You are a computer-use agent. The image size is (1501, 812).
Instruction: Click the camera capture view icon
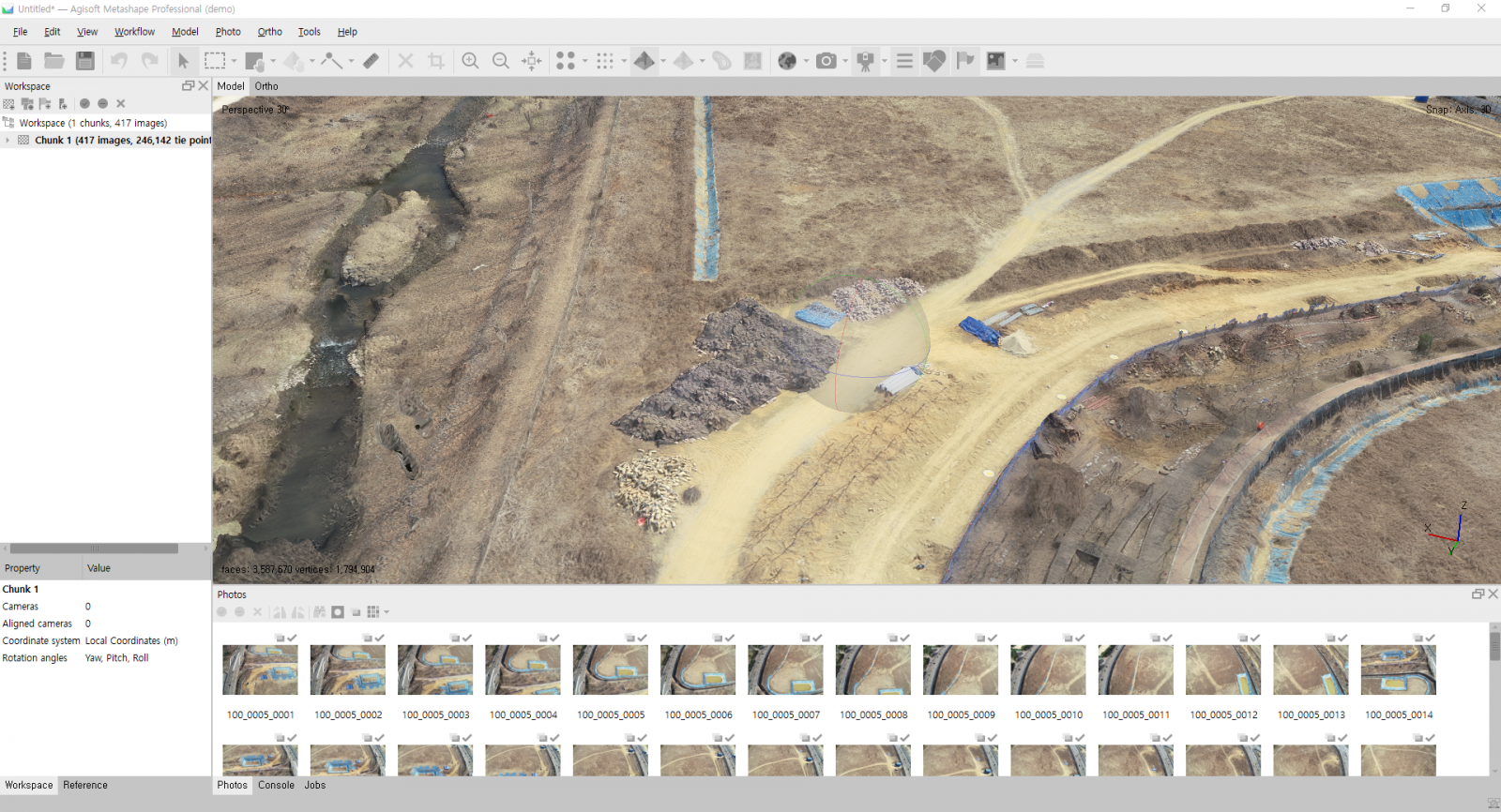(826, 61)
